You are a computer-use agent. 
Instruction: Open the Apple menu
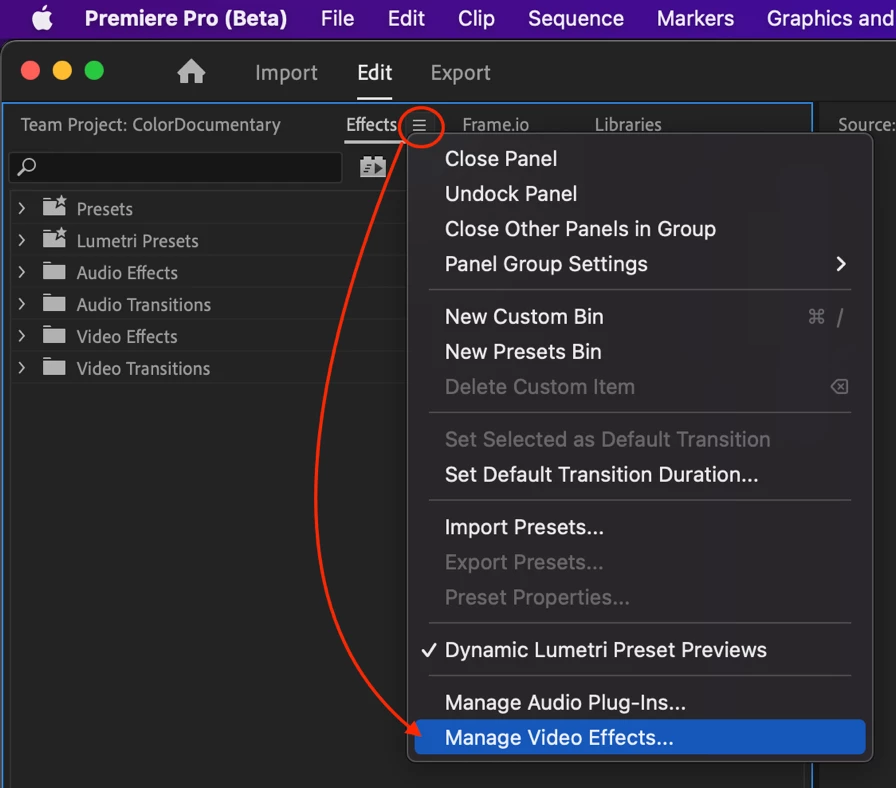42,18
